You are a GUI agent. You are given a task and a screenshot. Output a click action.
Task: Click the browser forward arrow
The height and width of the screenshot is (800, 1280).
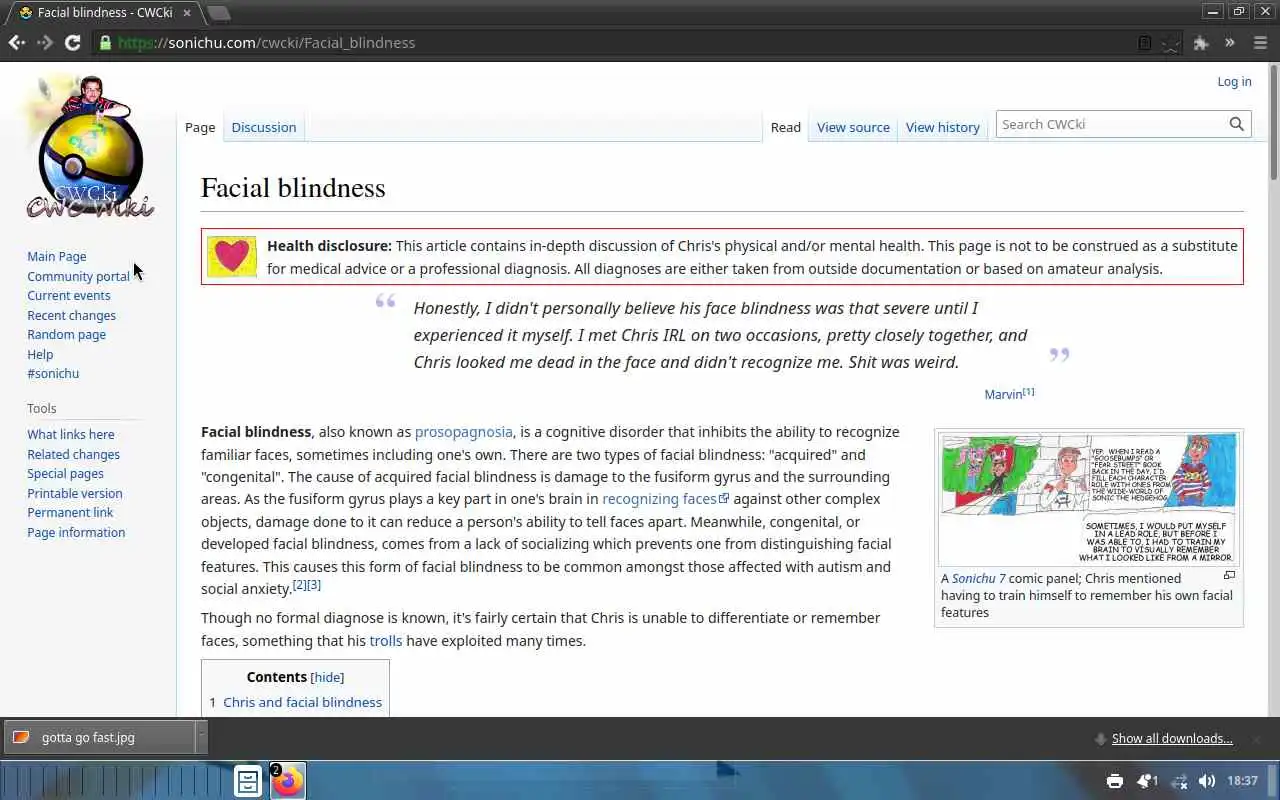pos(44,42)
